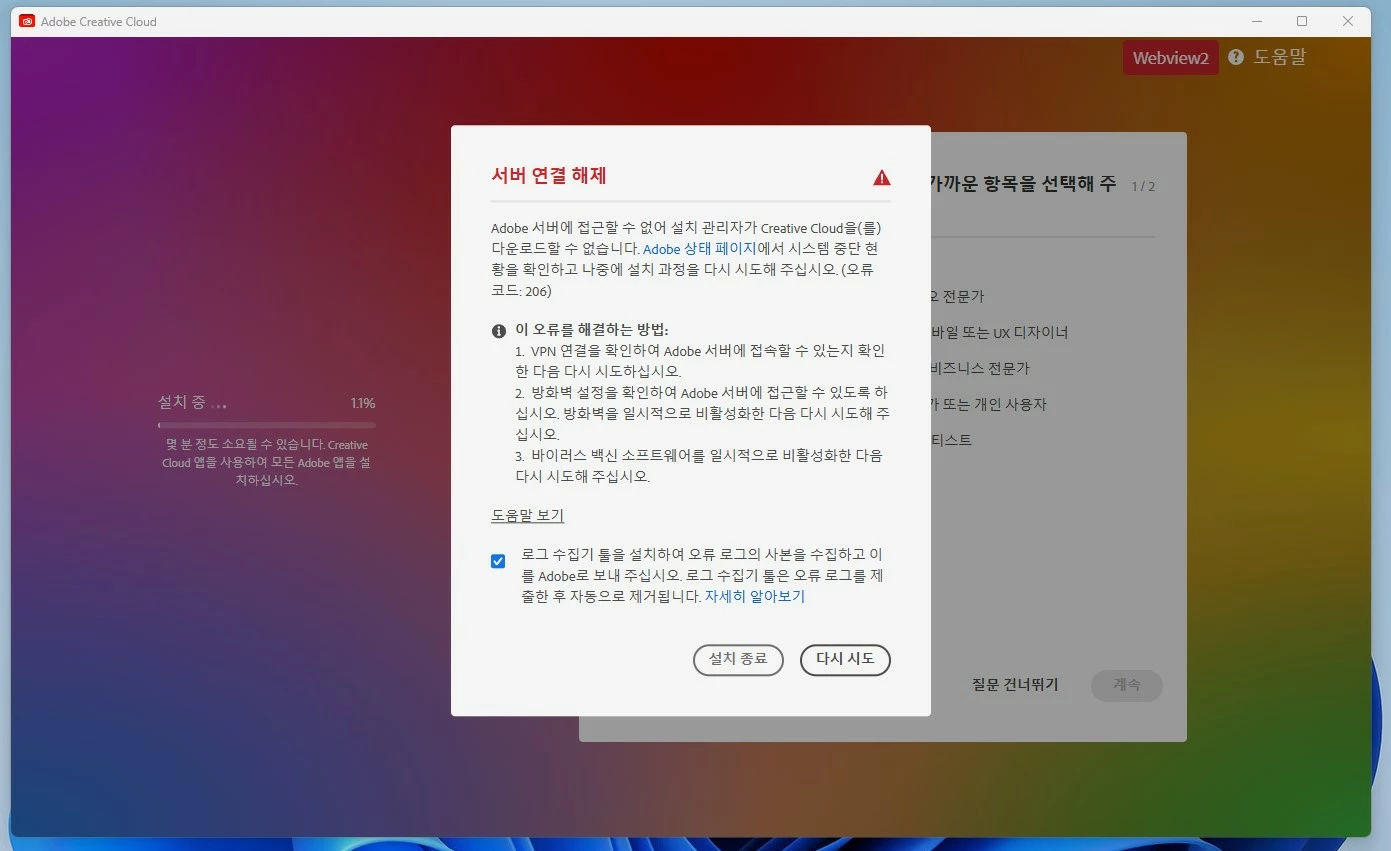Open the 도움말 help menu
This screenshot has width=1391, height=851.
click(1280, 57)
